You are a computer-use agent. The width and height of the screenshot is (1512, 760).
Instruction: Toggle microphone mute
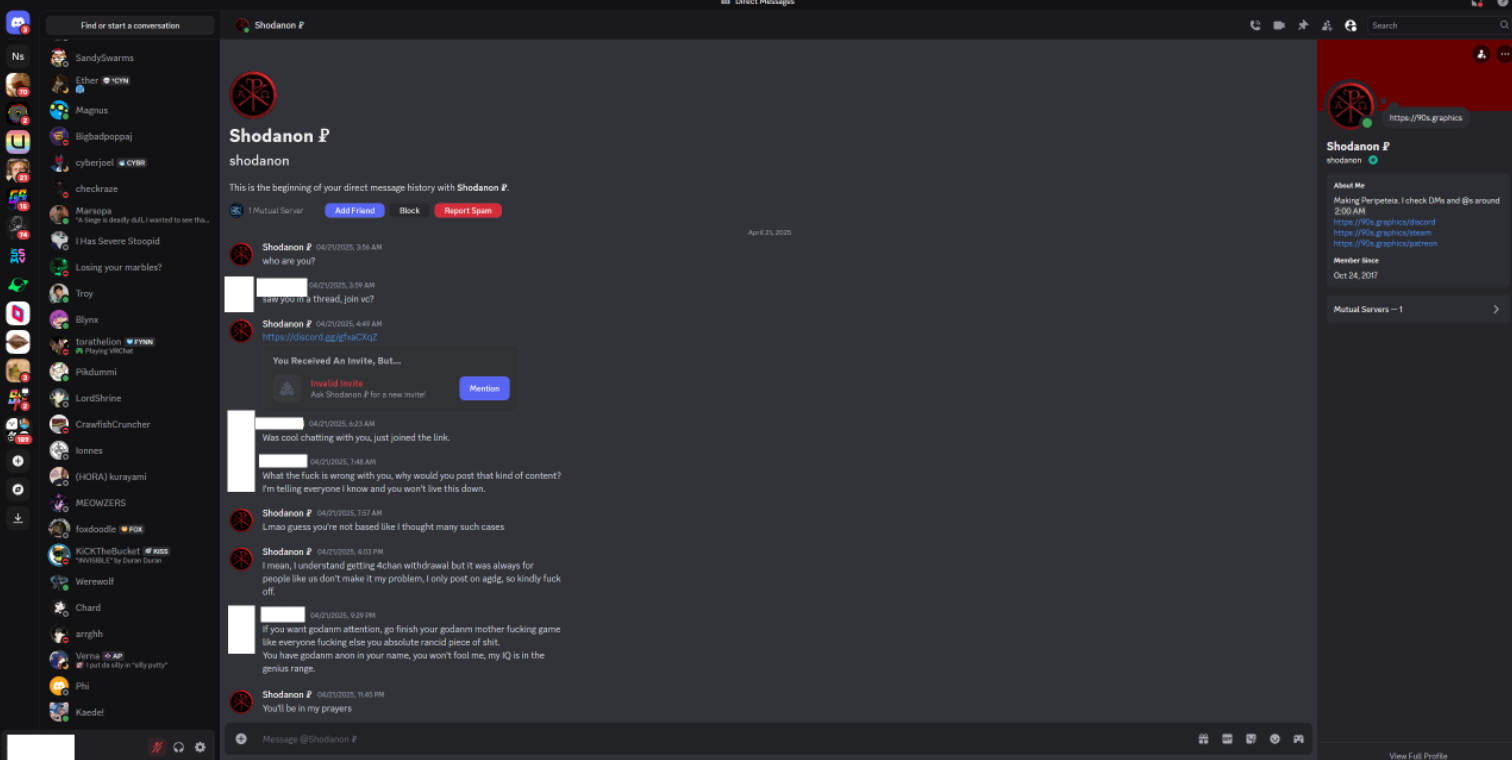157,747
